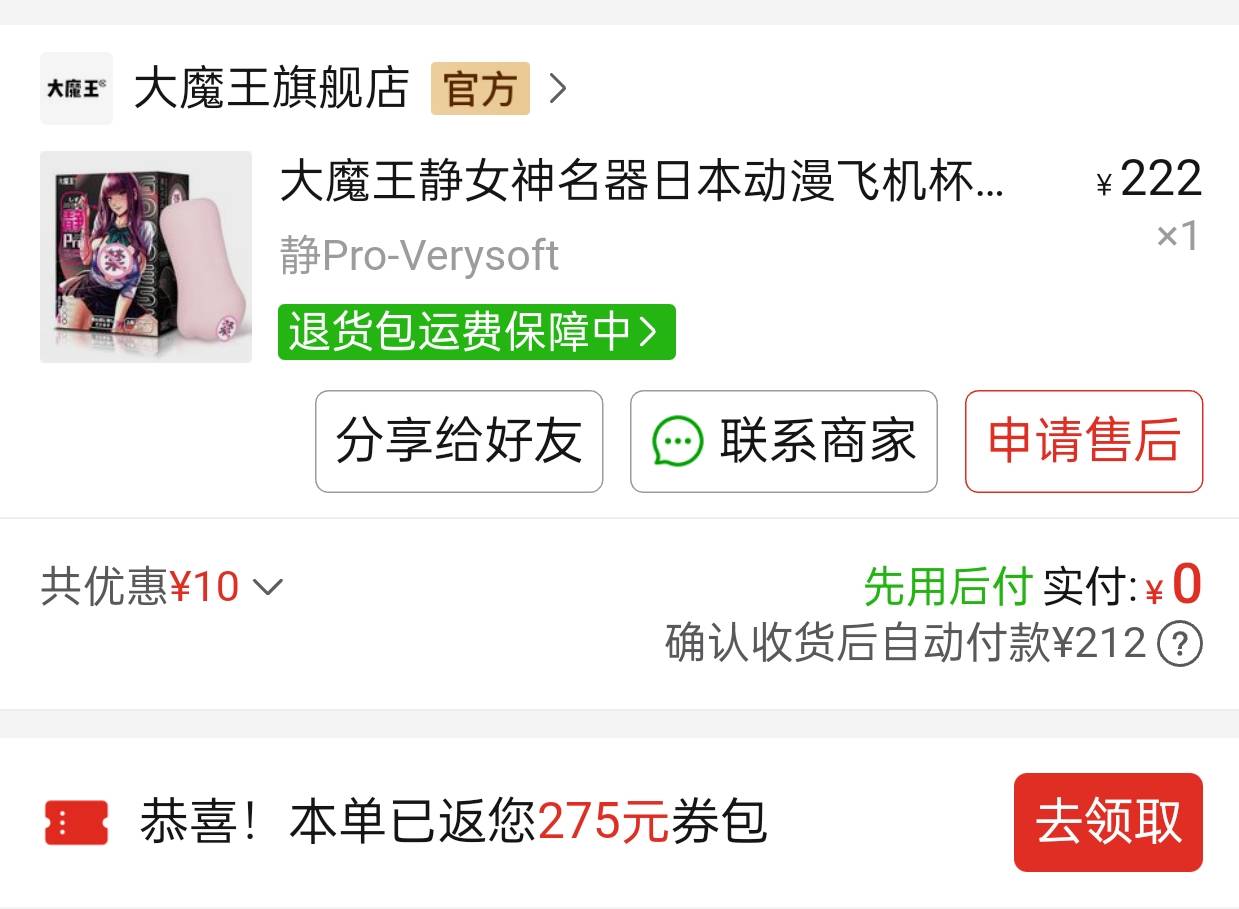Screen dimensions: 1239x909
Task: Click the 分享给好友 button
Action: point(459,441)
